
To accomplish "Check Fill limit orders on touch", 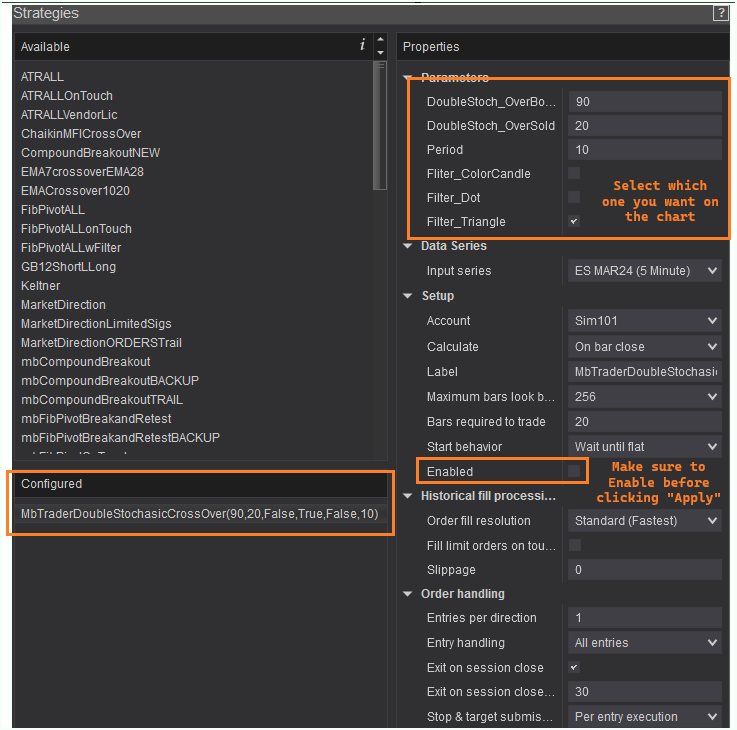I will [574, 545].
